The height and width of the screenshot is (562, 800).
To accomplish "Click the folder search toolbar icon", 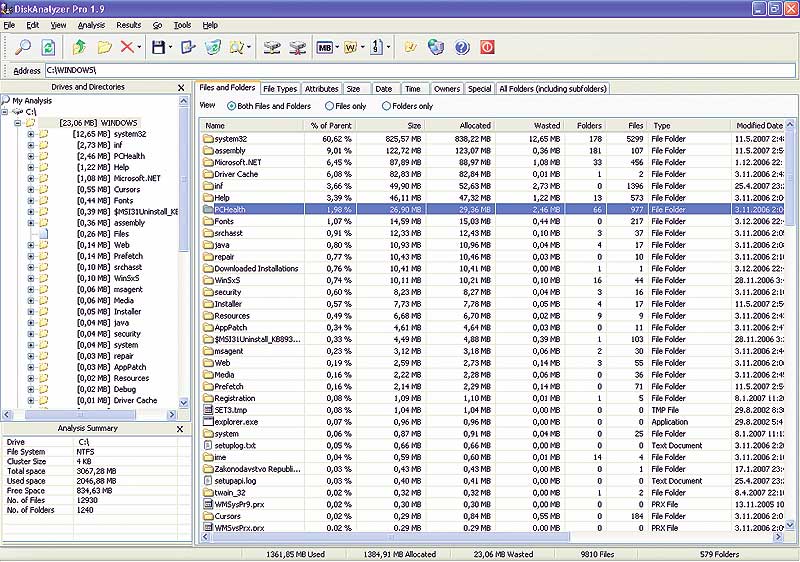I will (236, 47).
